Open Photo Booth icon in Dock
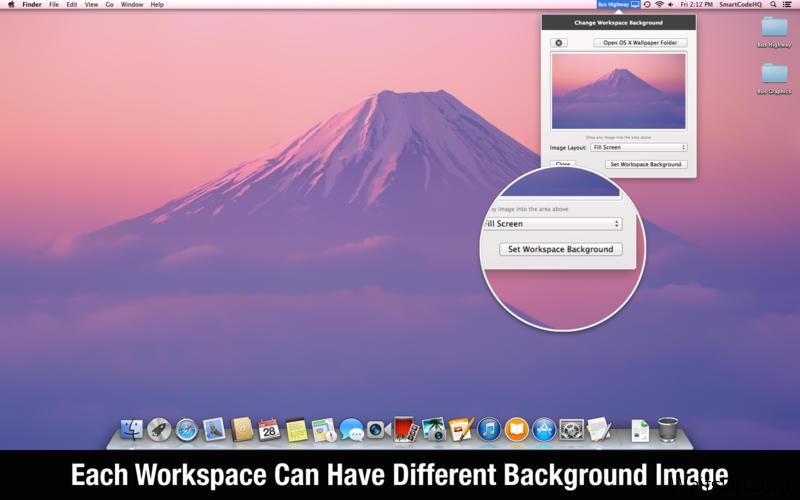The width and height of the screenshot is (800, 500). tap(406, 429)
